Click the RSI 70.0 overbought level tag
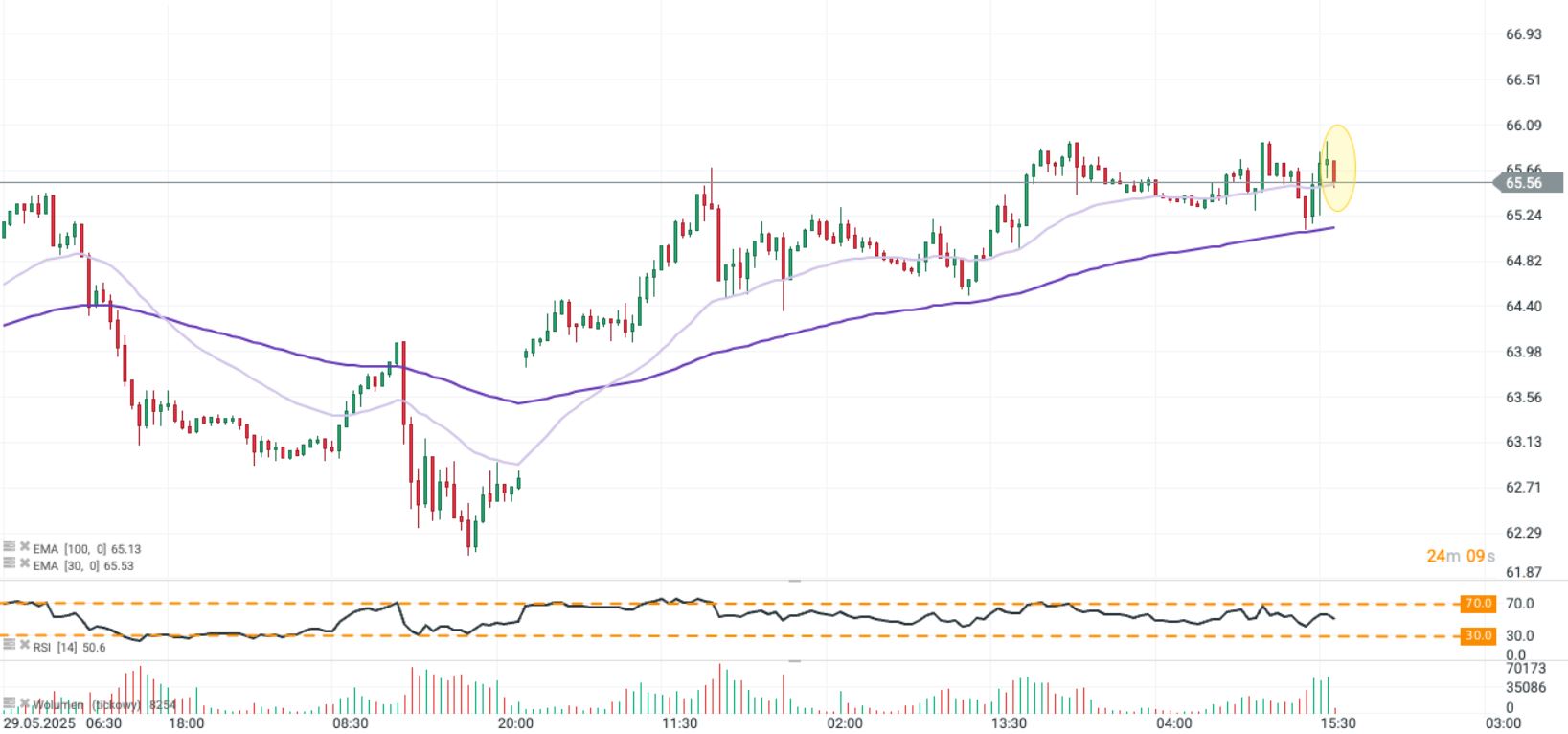1568x734 pixels. coord(1478,604)
